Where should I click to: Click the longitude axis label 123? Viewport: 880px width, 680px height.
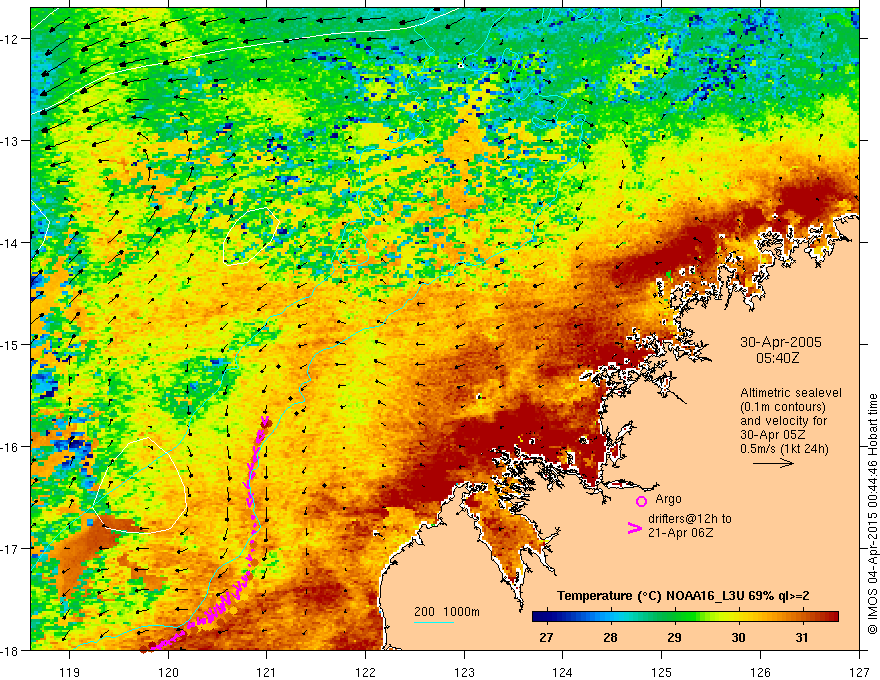click(464, 672)
